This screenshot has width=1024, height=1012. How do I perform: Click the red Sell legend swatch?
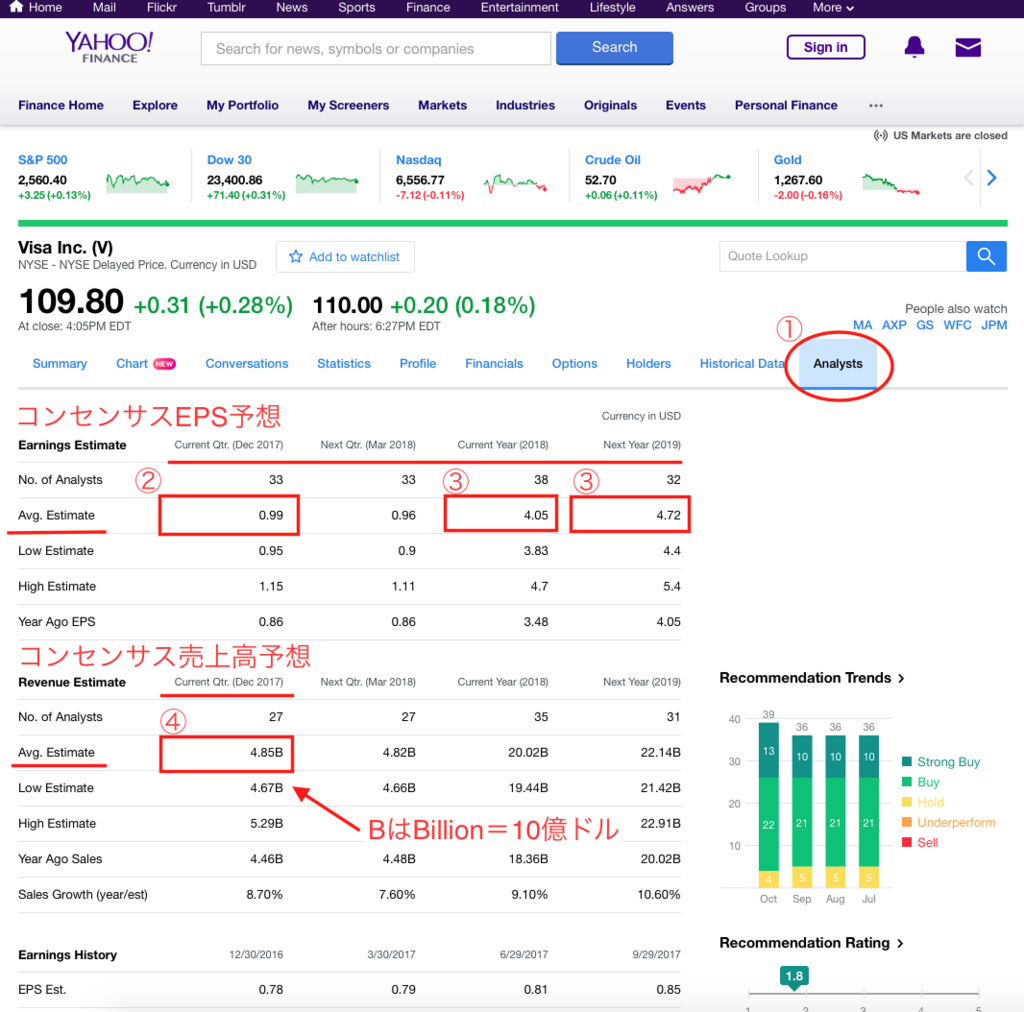[906, 842]
